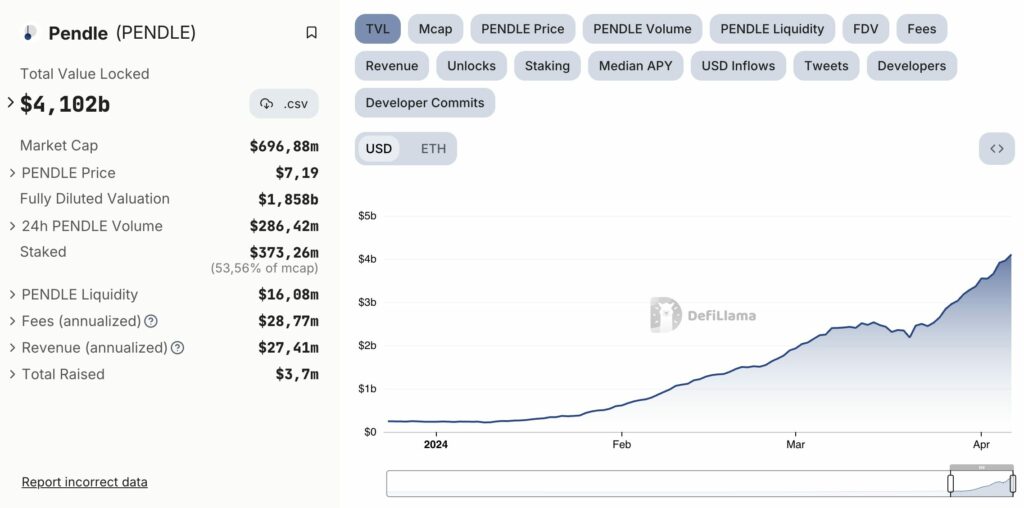Click the Mar label on chart axis
Image resolution: width=1024 pixels, height=508 pixels.
pos(795,445)
